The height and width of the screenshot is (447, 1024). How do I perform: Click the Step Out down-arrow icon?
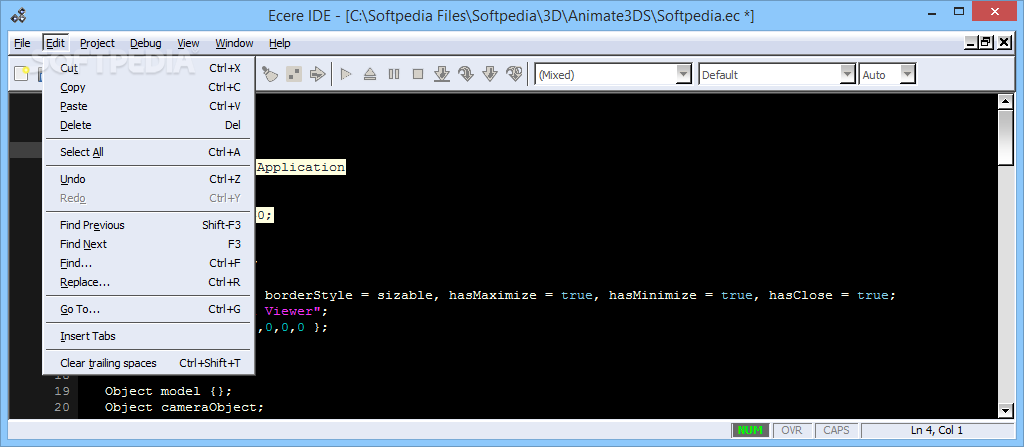point(490,74)
